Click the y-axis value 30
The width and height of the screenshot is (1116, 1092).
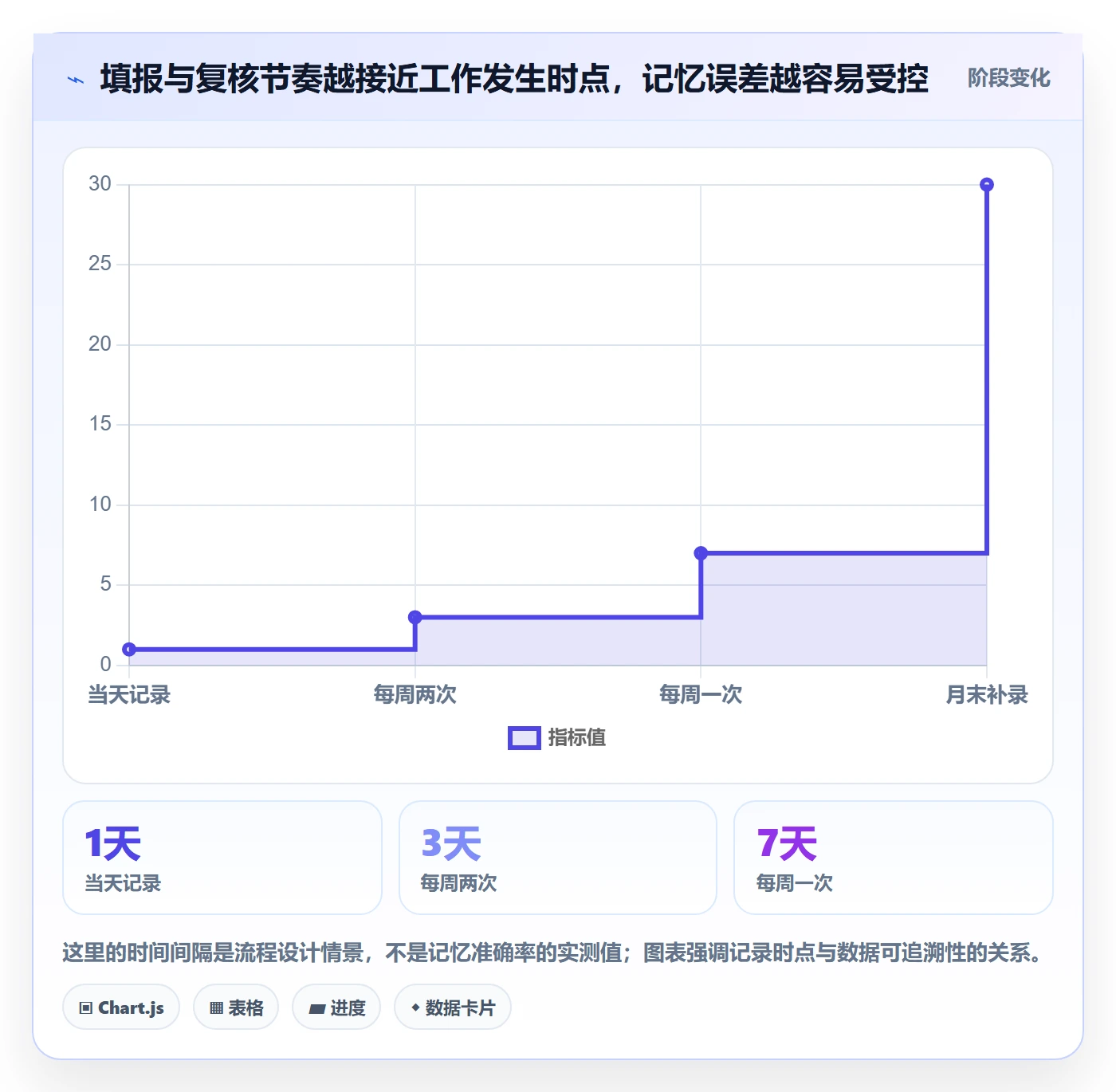click(100, 184)
